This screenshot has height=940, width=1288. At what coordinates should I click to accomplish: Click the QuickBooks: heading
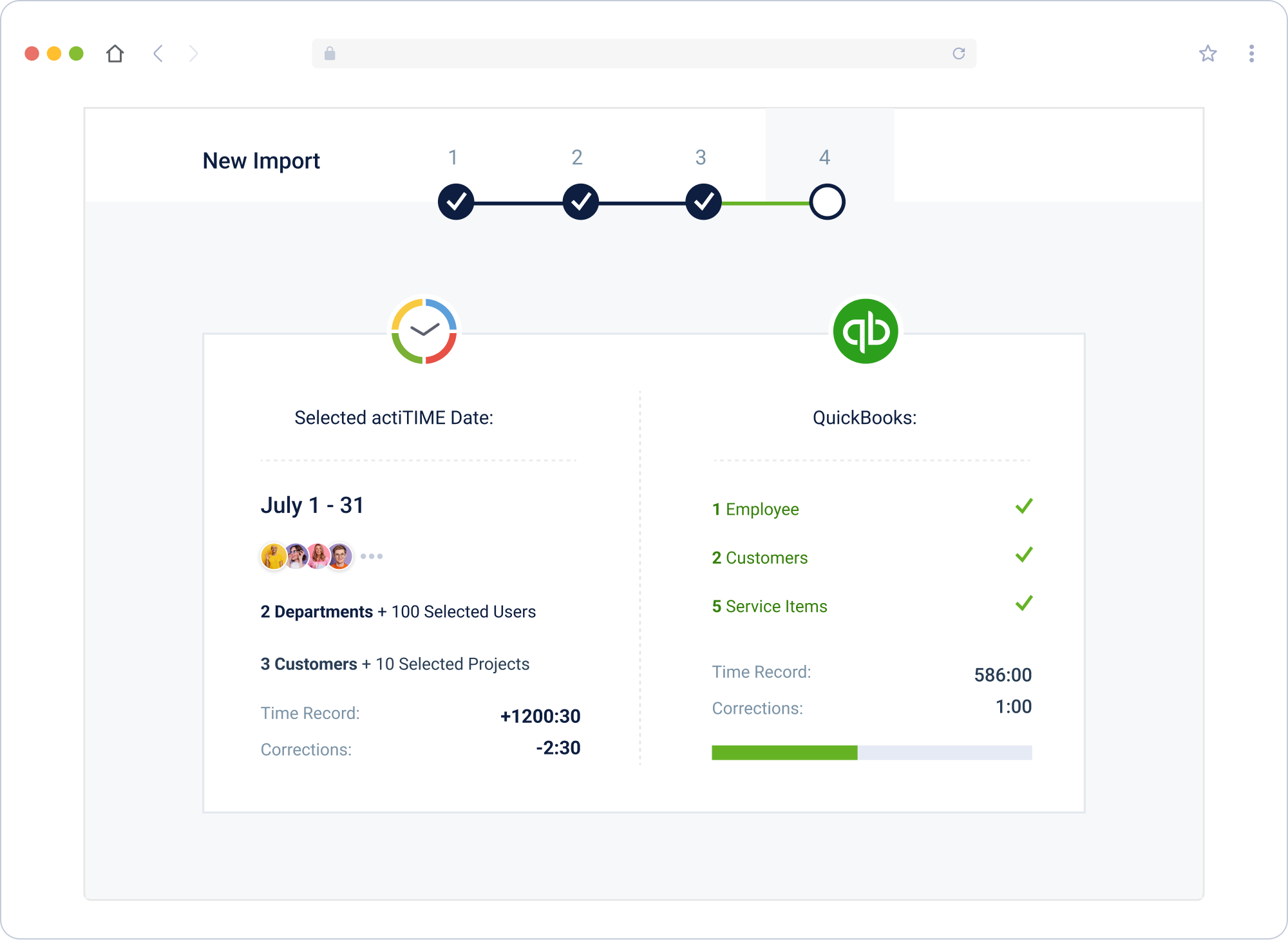coord(865,418)
